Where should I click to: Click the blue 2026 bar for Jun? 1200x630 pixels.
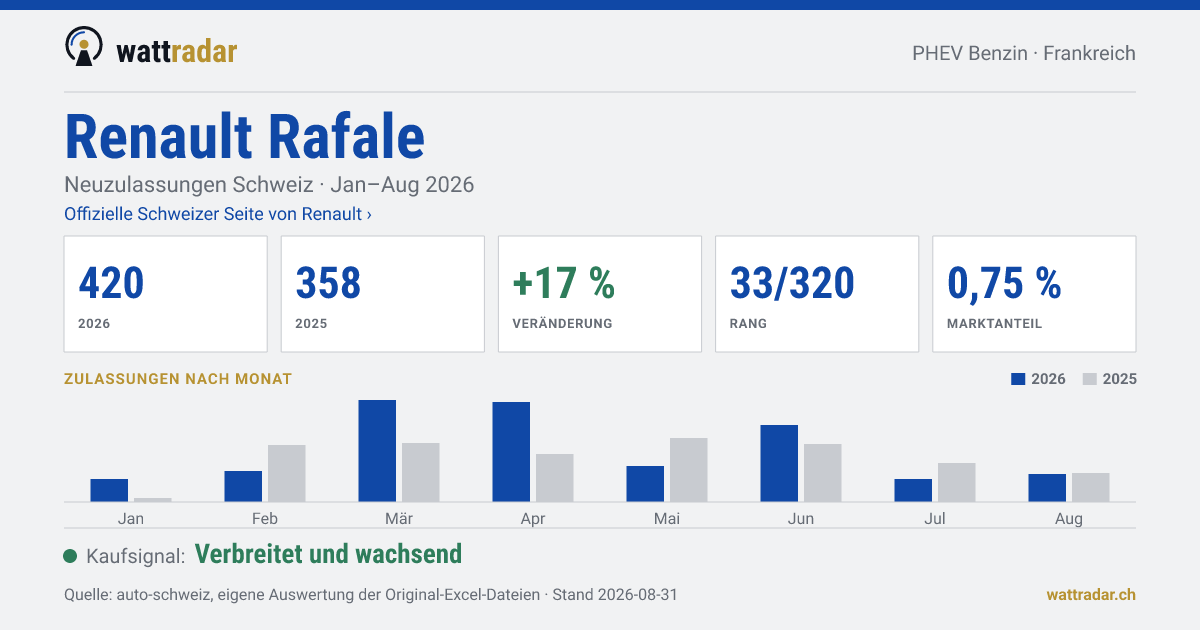click(x=779, y=463)
